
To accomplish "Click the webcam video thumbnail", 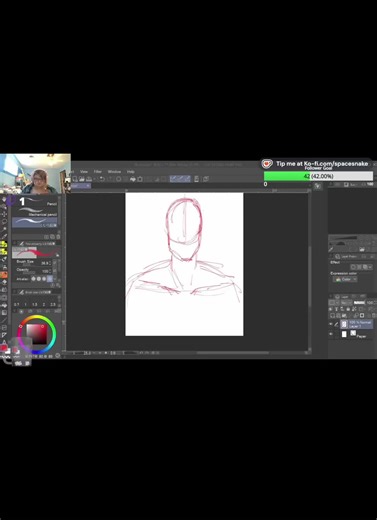I will [35, 173].
